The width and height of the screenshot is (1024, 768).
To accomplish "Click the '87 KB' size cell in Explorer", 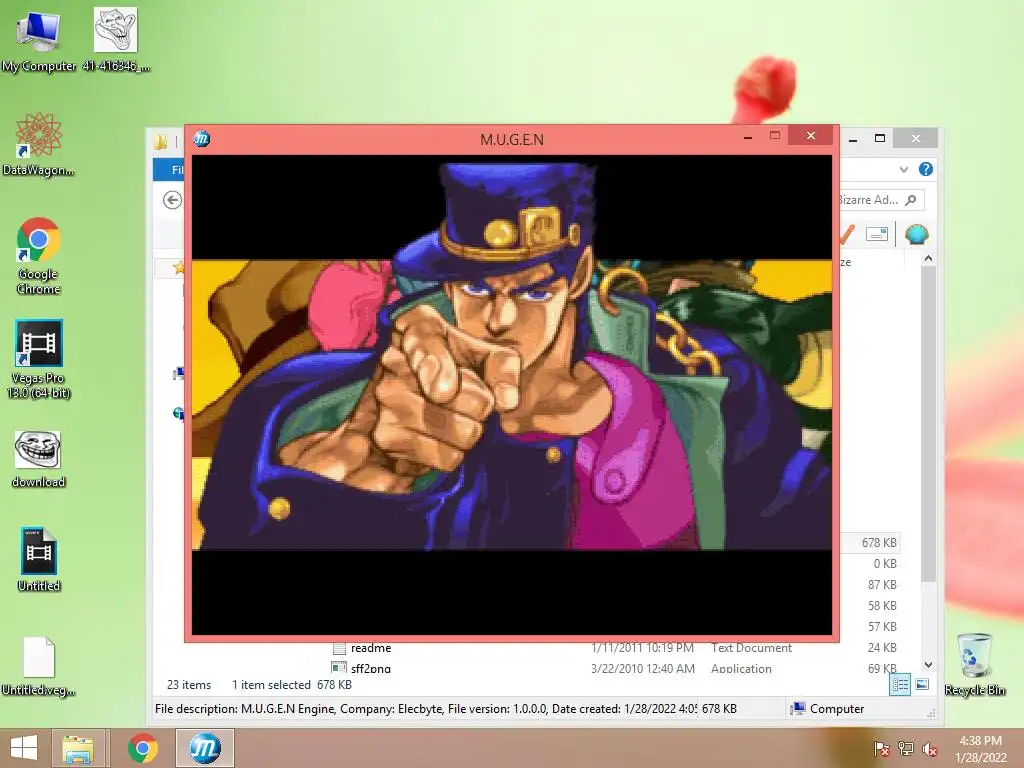I will tap(882, 584).
